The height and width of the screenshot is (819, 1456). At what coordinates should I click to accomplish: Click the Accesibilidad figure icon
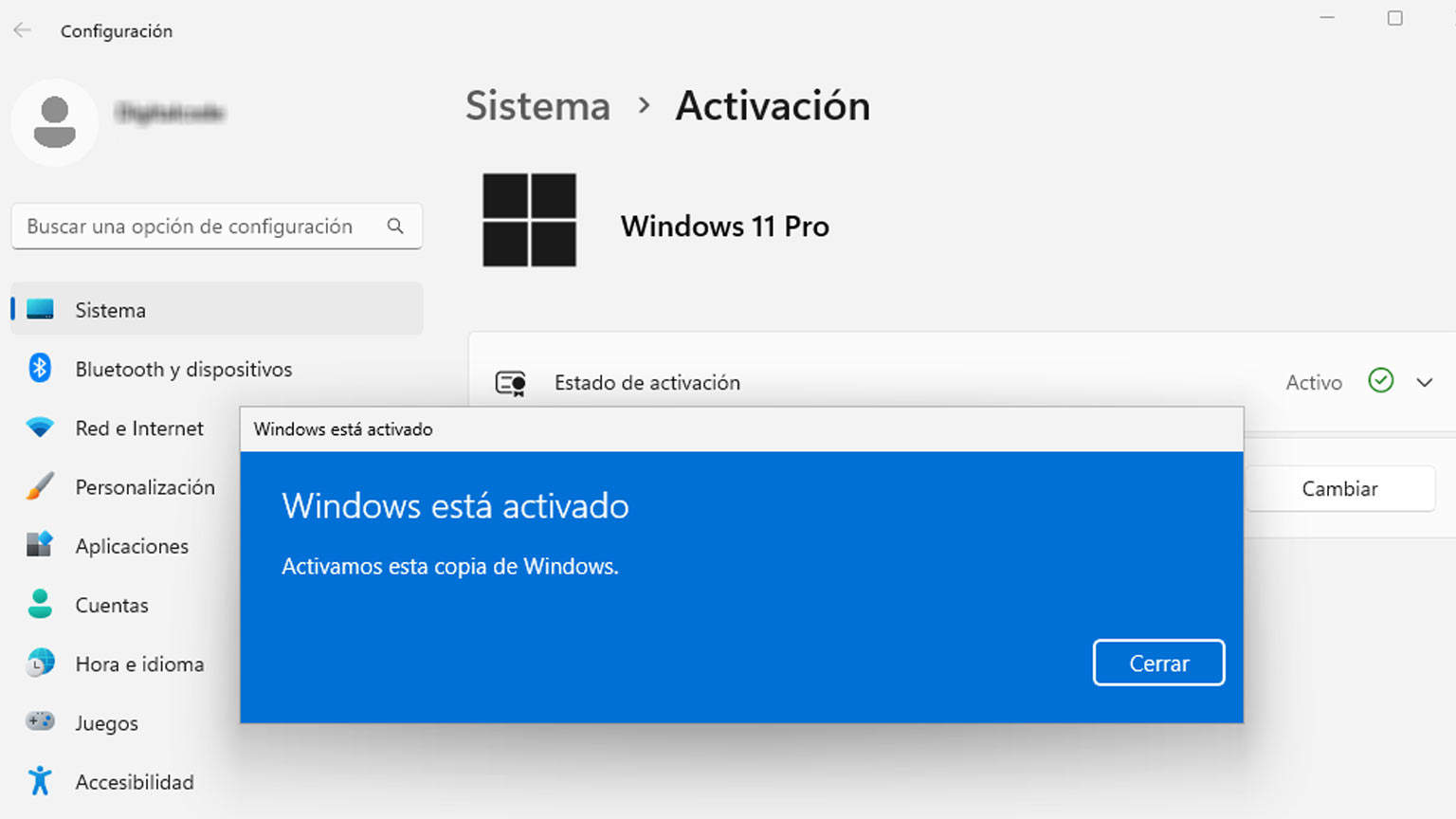click(40, 781)
